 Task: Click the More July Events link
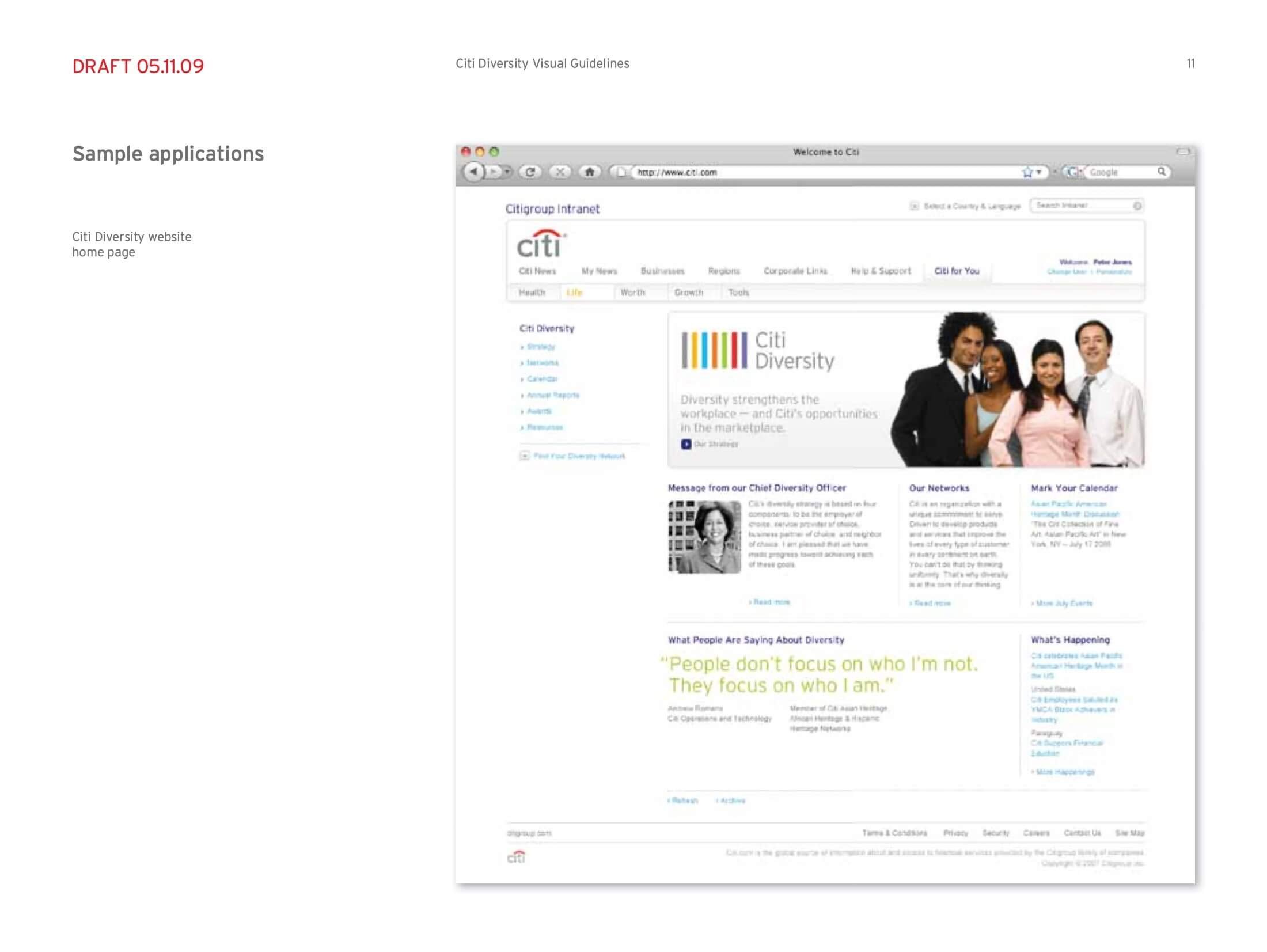1061,603
